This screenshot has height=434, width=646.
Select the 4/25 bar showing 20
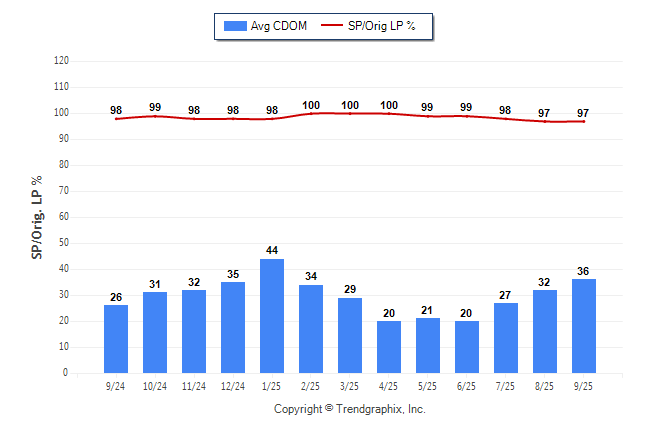pyautogui.click(x=389, y=347)
